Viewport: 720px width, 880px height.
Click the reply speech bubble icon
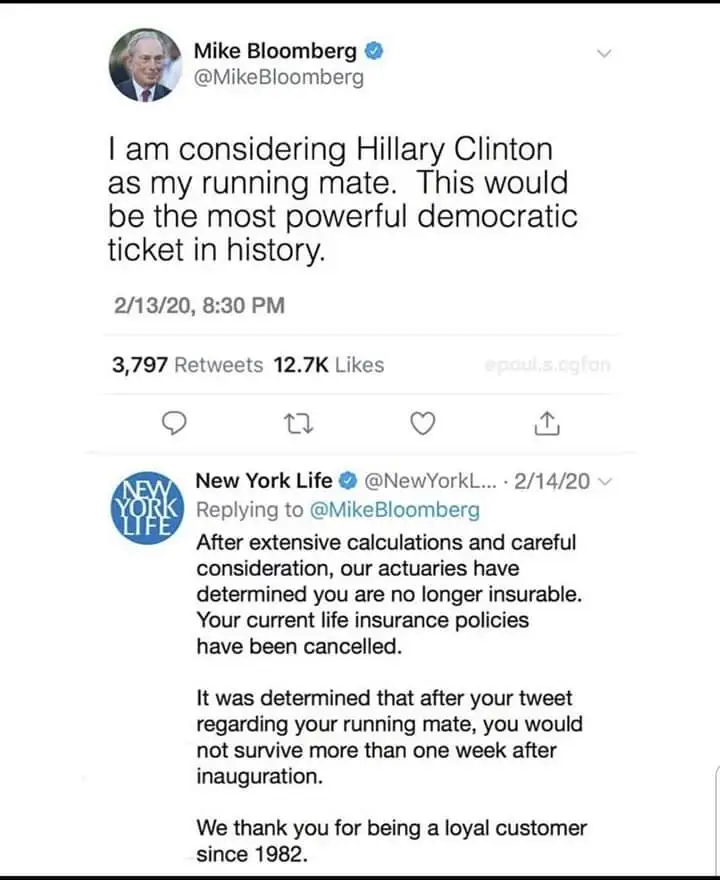point(175,425)
